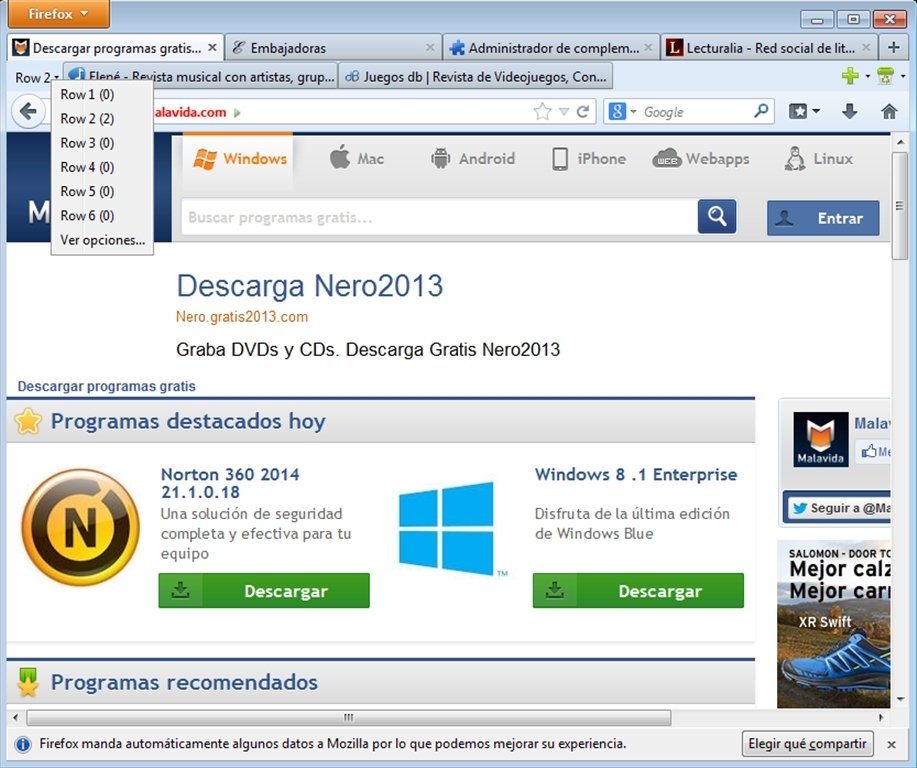Screen dimensions: 917x768
Task: Click the Salomon XR Swift shoe advertisement
Action: click(x=834, y=625)
